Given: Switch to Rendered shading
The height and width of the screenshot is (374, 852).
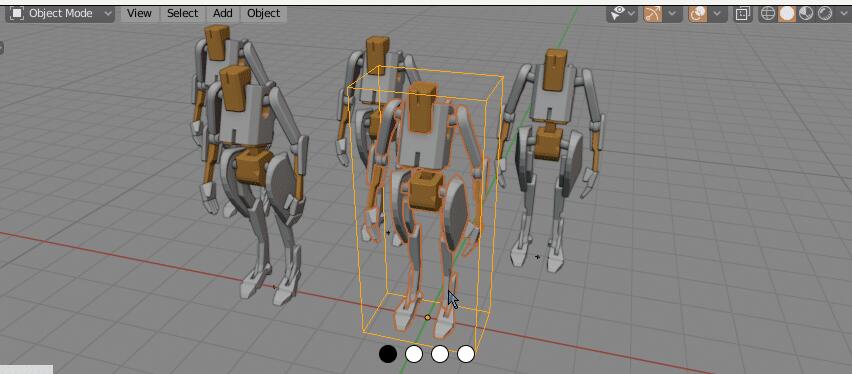Looking at the screenshot, I should [824, 14].
